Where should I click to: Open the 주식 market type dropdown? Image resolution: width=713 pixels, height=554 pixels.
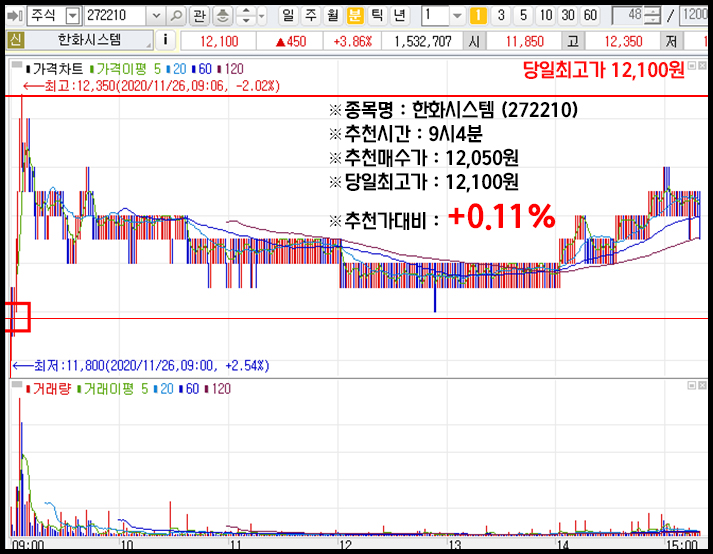pos(72,16)
